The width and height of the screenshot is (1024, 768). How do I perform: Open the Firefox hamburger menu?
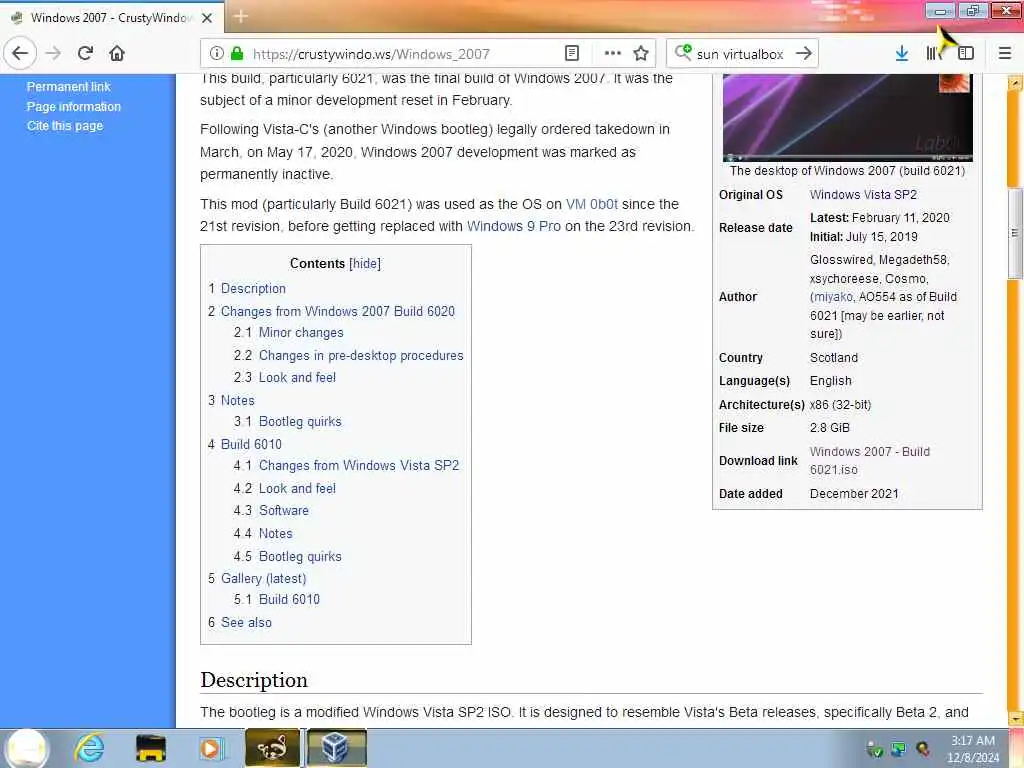click(x=1004, y=54)
